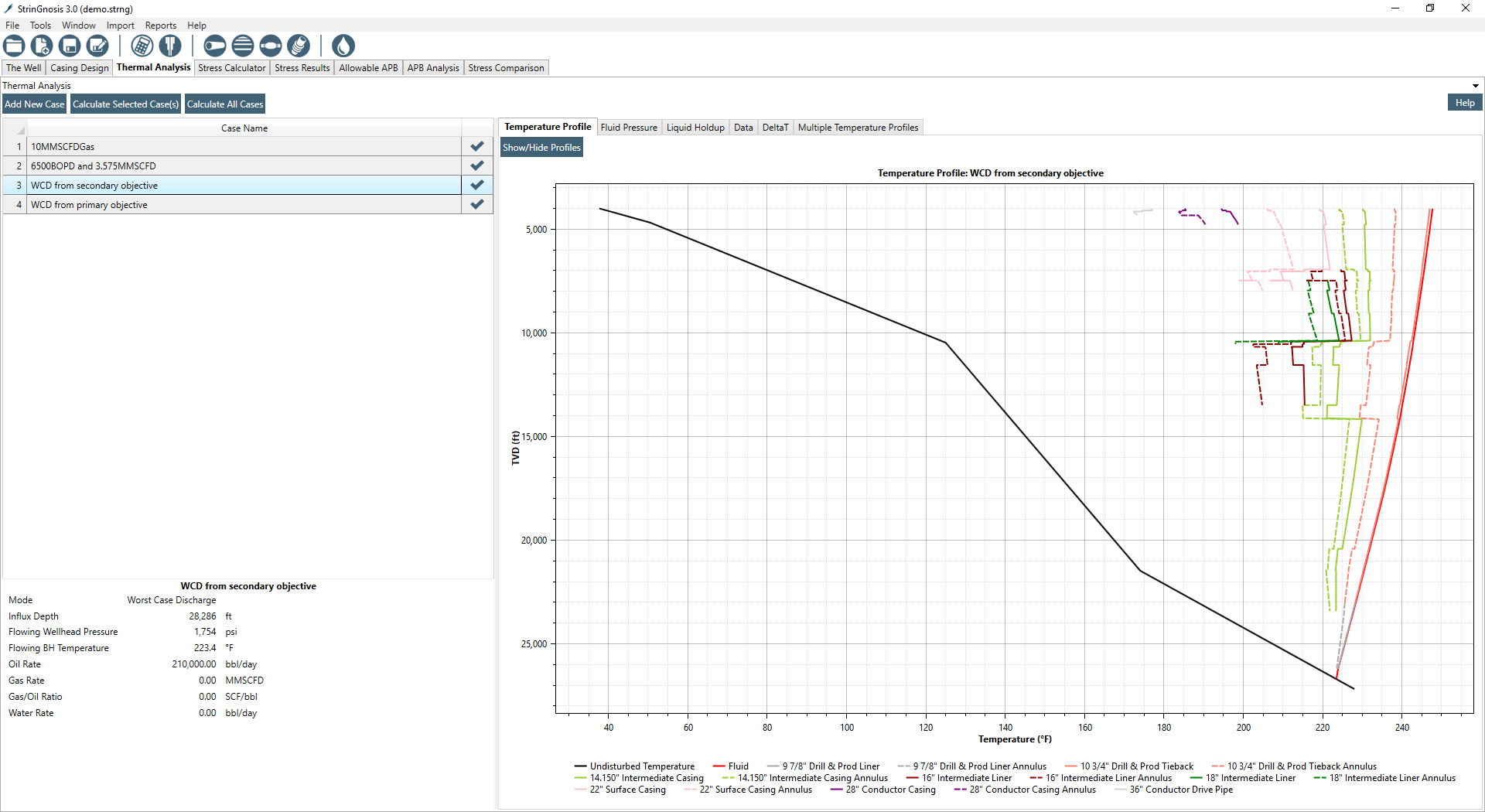
Task: Click the wellbore schematic toolbar icon
Action: coord(170,46)
